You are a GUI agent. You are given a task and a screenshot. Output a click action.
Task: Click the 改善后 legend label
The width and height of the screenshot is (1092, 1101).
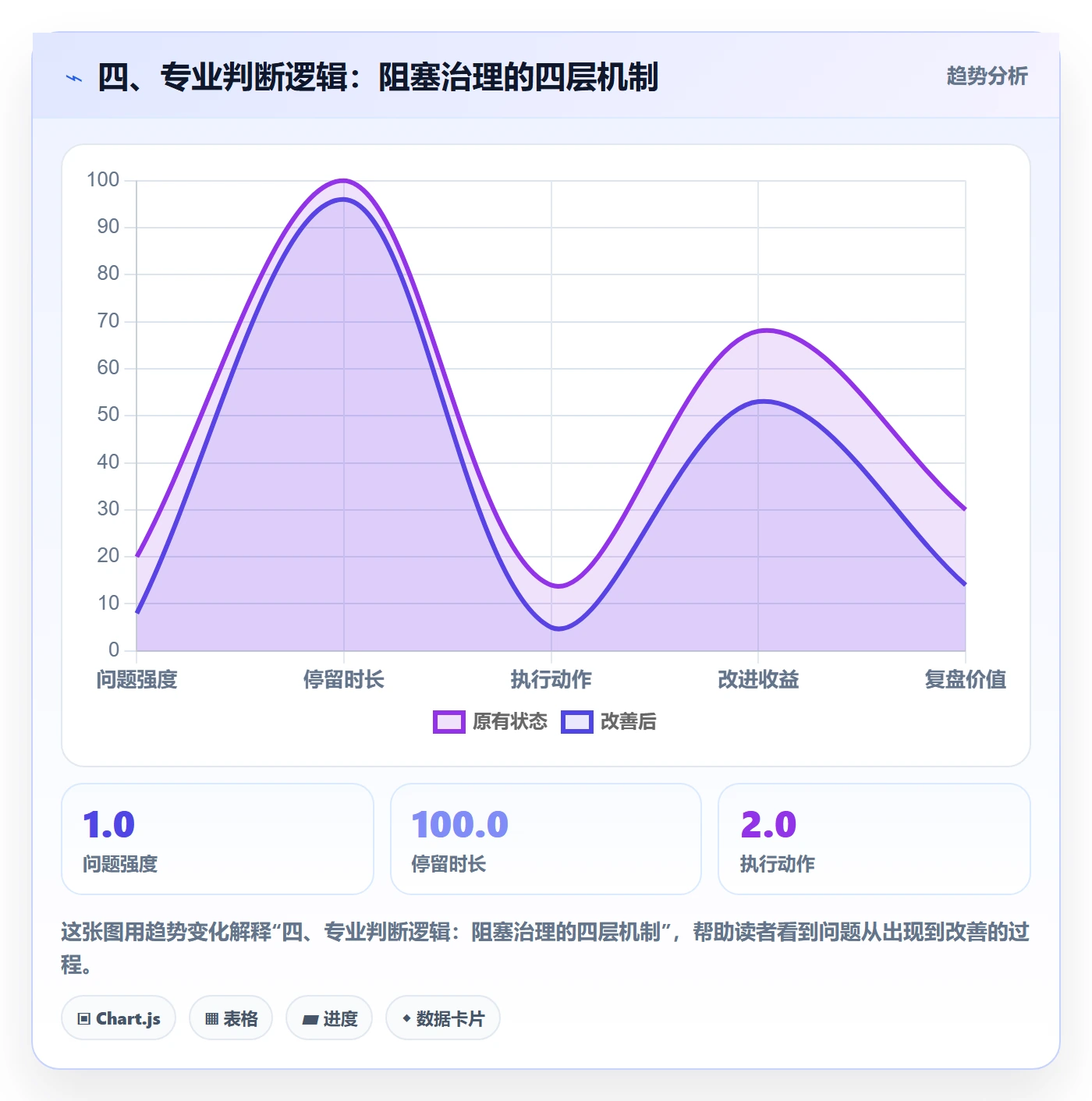[x=628, y=722]
